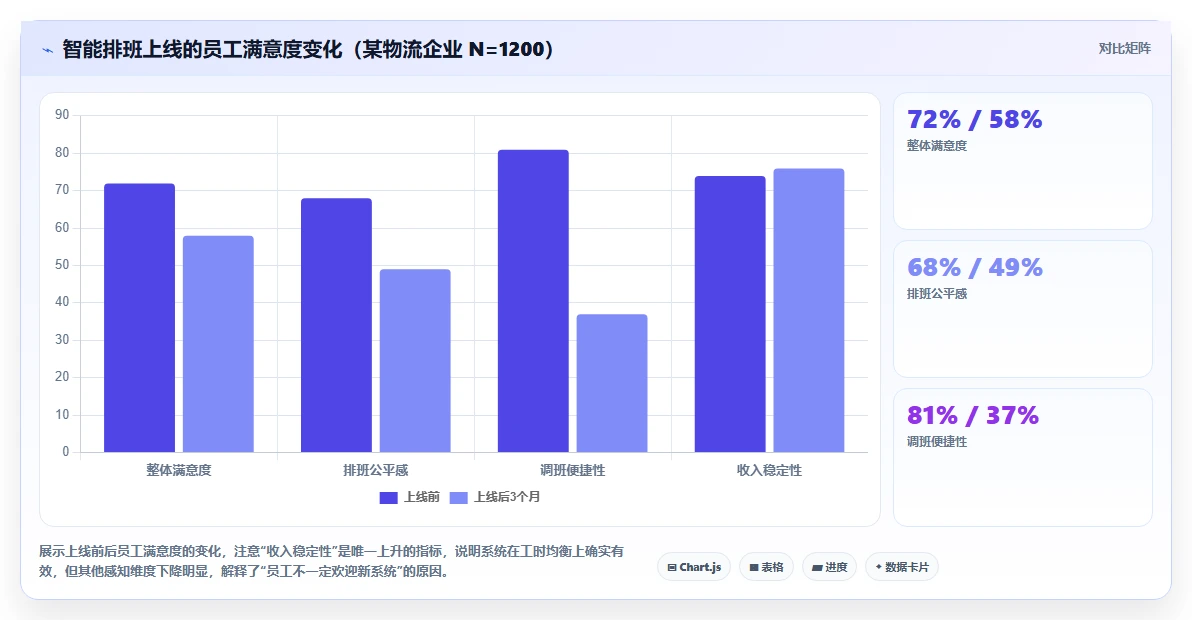
Task: Click the y-axis value 0
Action: click(x=65, y=451)
